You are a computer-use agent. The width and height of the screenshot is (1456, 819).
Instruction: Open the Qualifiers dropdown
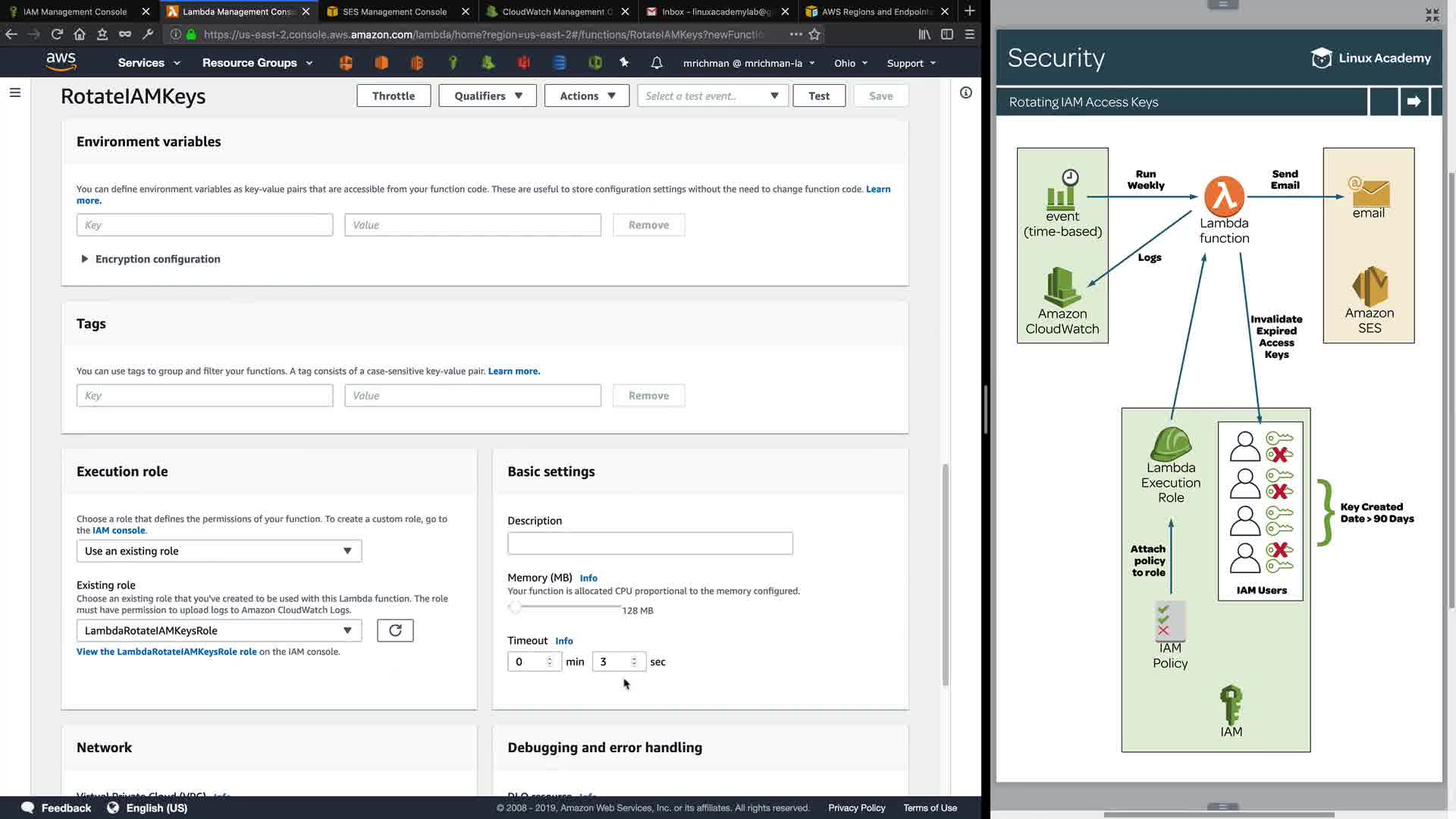[x=488, y=96]
